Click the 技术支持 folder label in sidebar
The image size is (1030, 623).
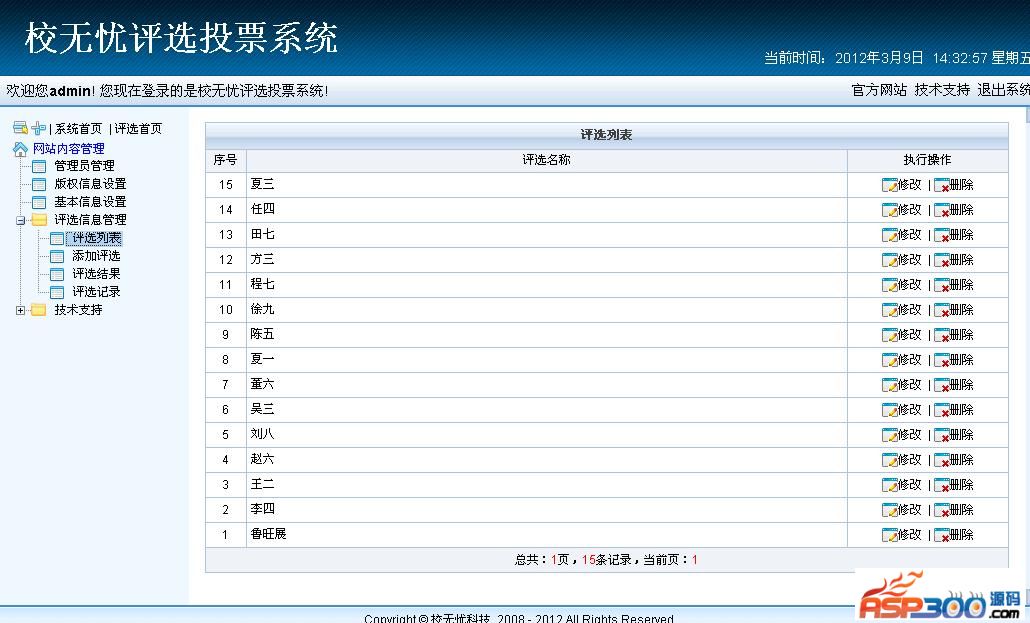tap(78, 310)
